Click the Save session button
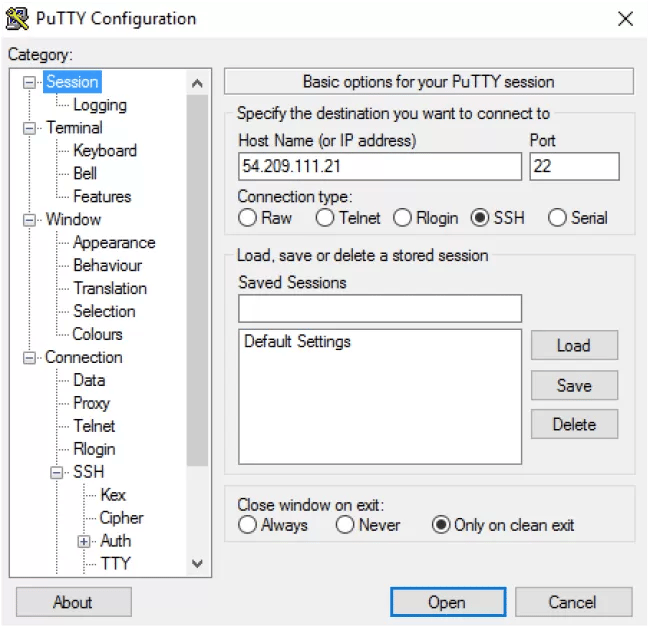The image size is (650, 627). coord(575,385)
